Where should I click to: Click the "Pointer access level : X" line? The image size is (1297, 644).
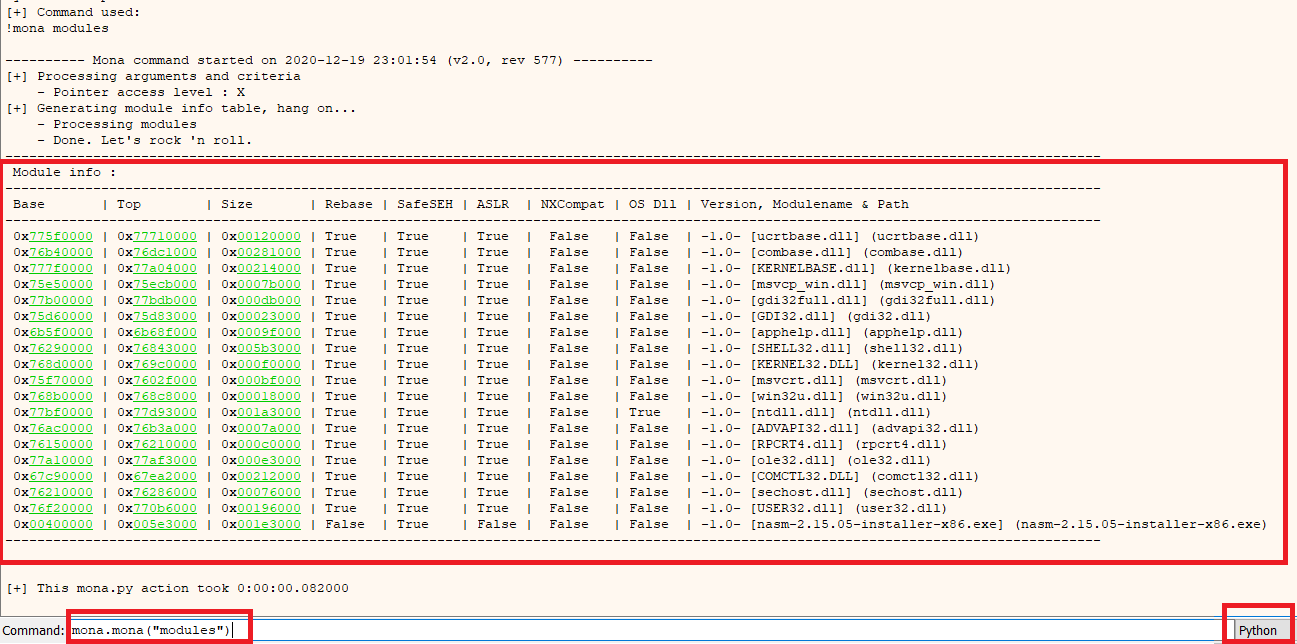(141, 92)
